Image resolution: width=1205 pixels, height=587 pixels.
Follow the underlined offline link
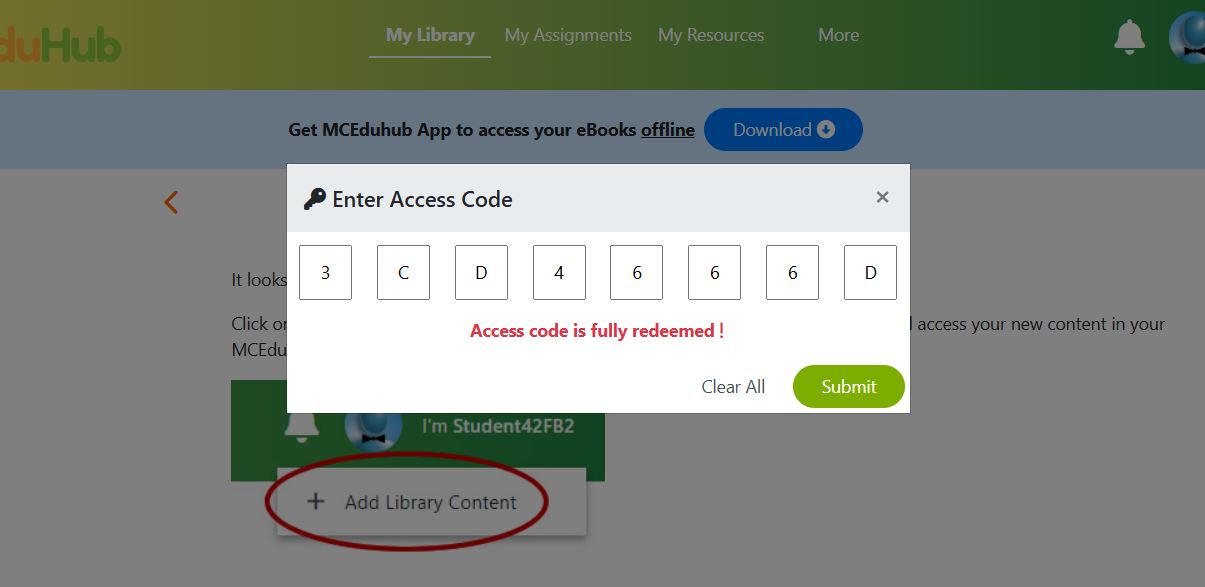coord(668,130)
